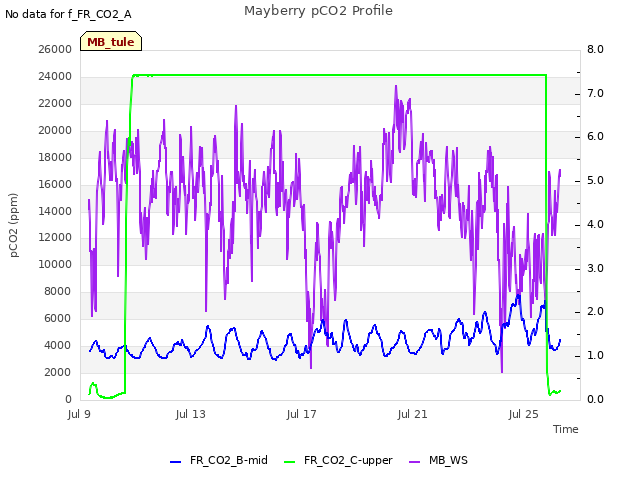Click the green plateau line at 24000 ppm
Image resolution: width=640 pixels, height=480 pixels.
[339, 75]
